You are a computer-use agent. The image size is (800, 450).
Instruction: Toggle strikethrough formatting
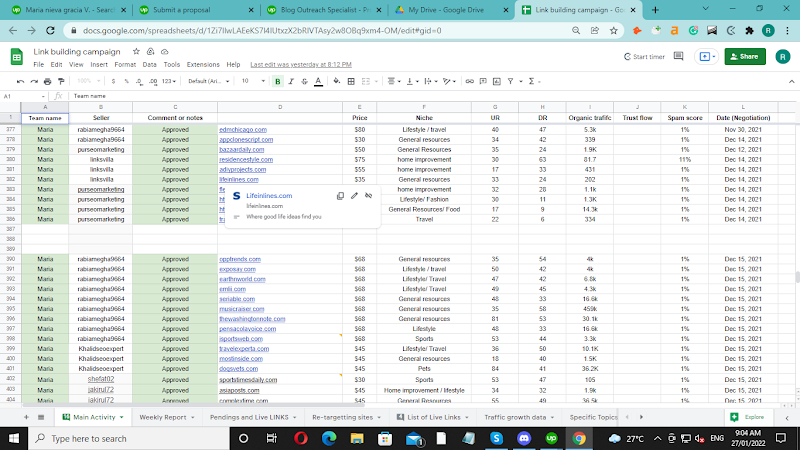pyautogui.click(x=306, y=81)
